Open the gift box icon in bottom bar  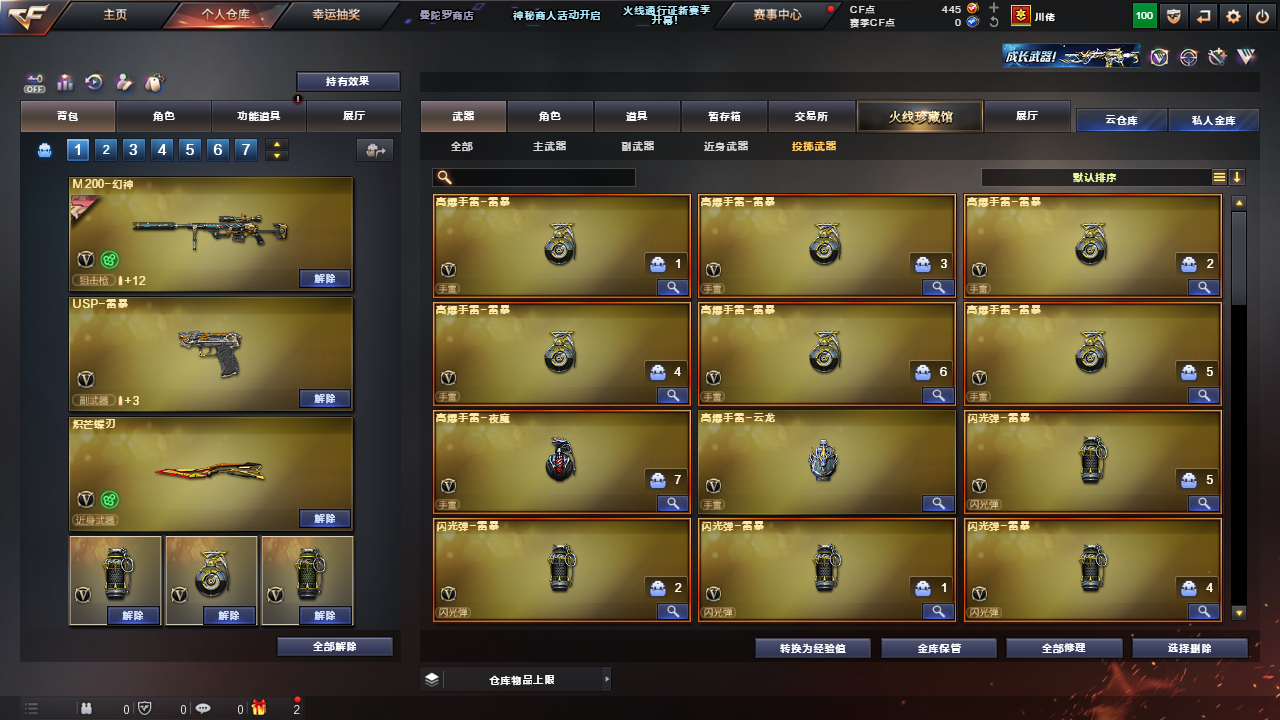(x=259, y=708)
